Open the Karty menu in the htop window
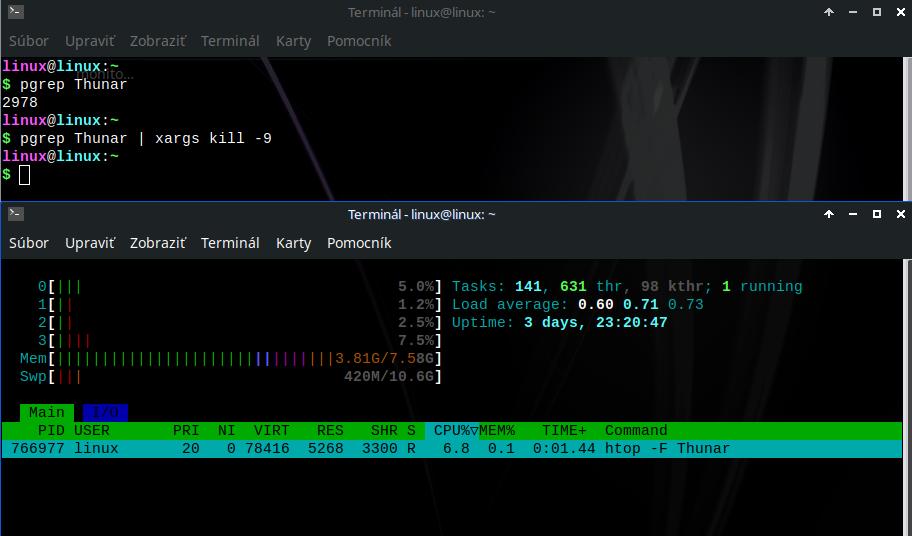912x536 pixels. click(x=293, y=243)
